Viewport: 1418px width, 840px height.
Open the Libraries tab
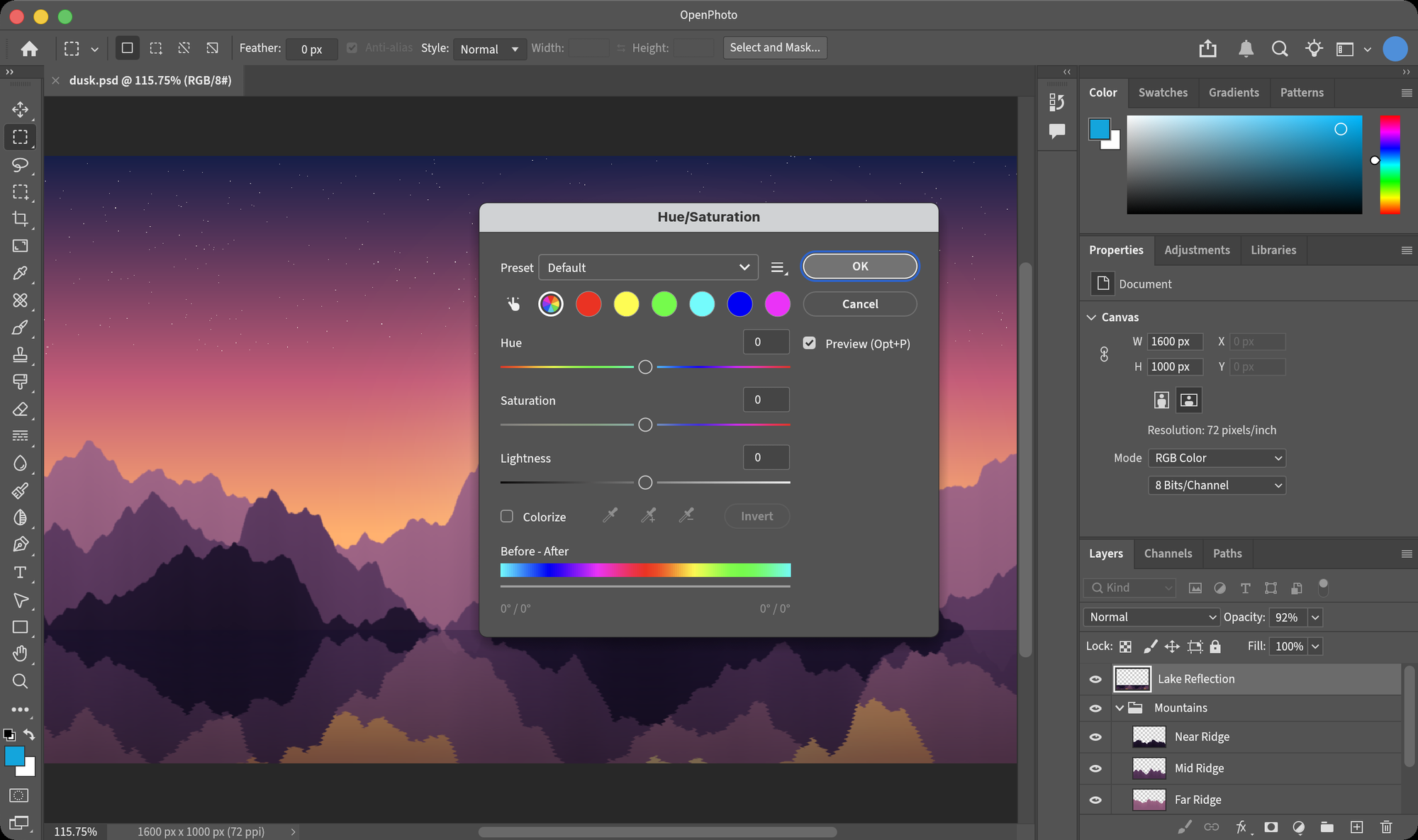tap(1273, 250)
